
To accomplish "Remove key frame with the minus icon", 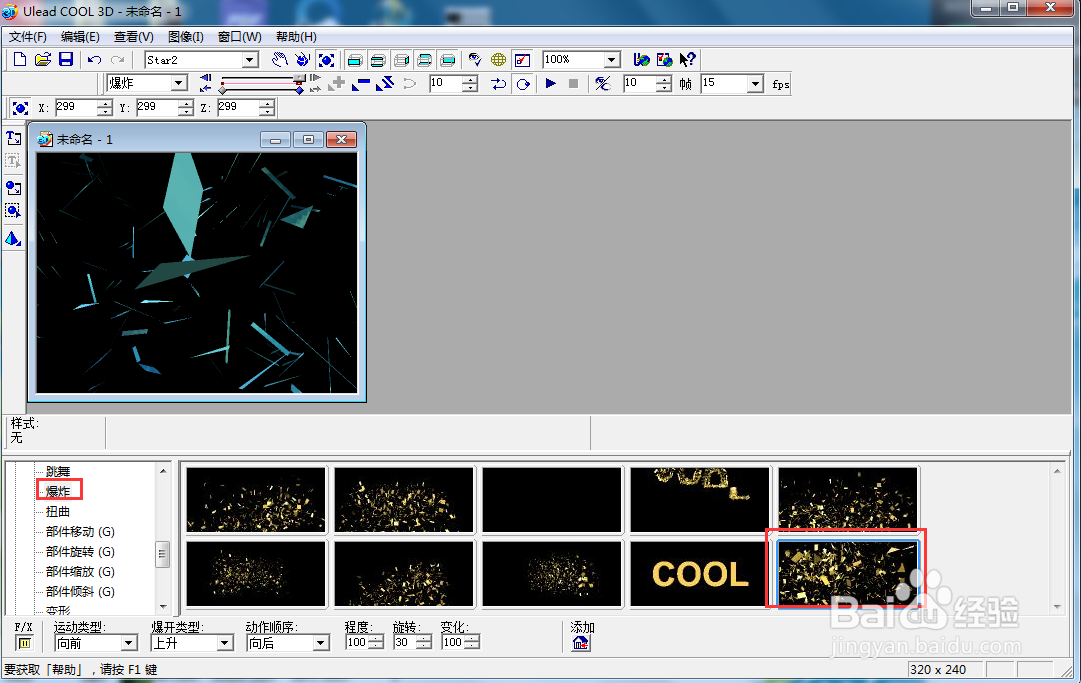I will click(361, 84).
